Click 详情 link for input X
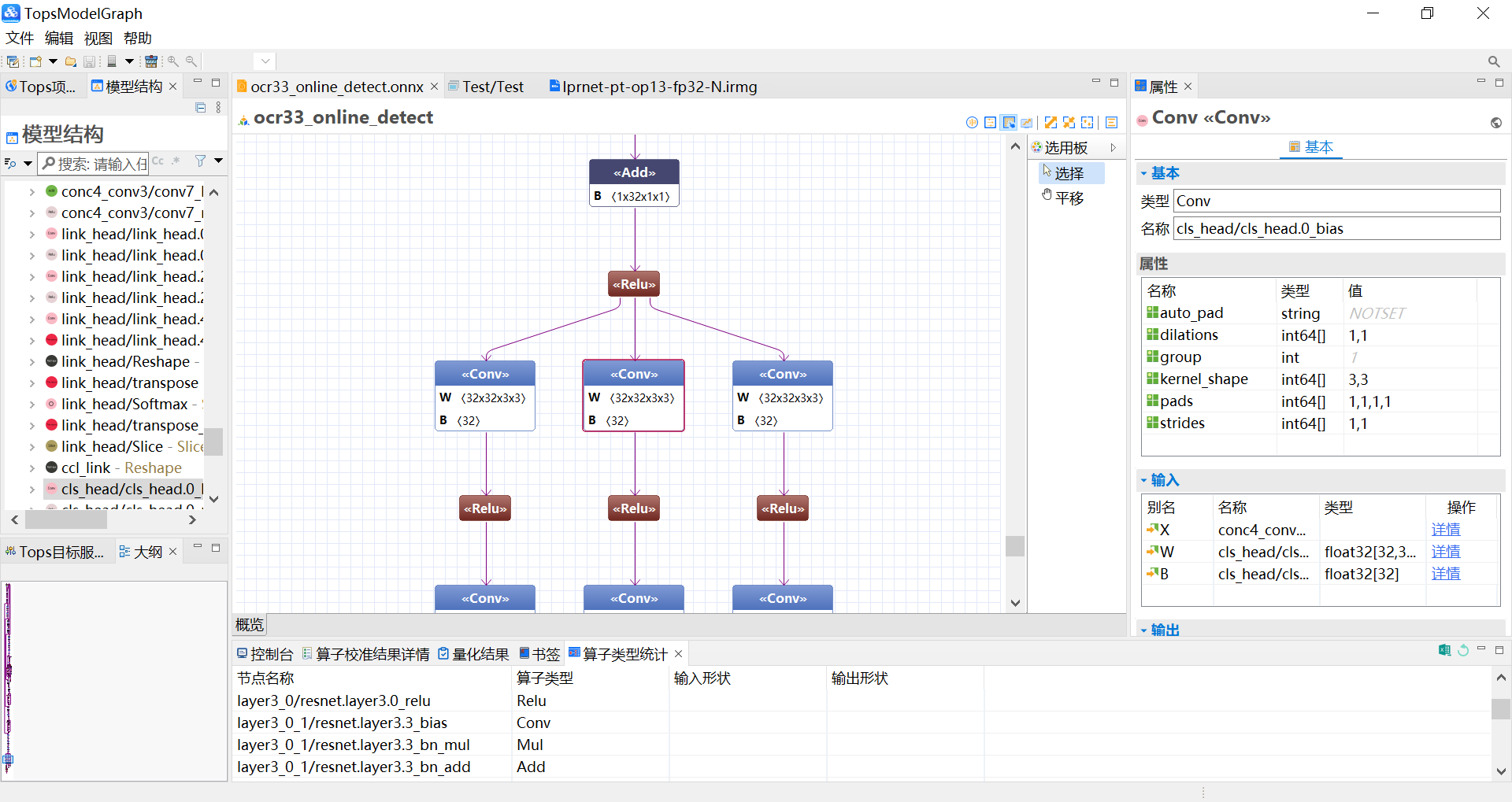The height and width of the screenshot is (802, 1512). 1446,530
